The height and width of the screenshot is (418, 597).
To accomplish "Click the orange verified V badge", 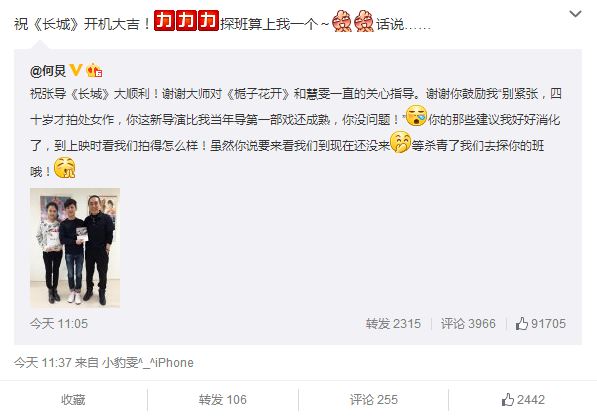I will point(76,70).
